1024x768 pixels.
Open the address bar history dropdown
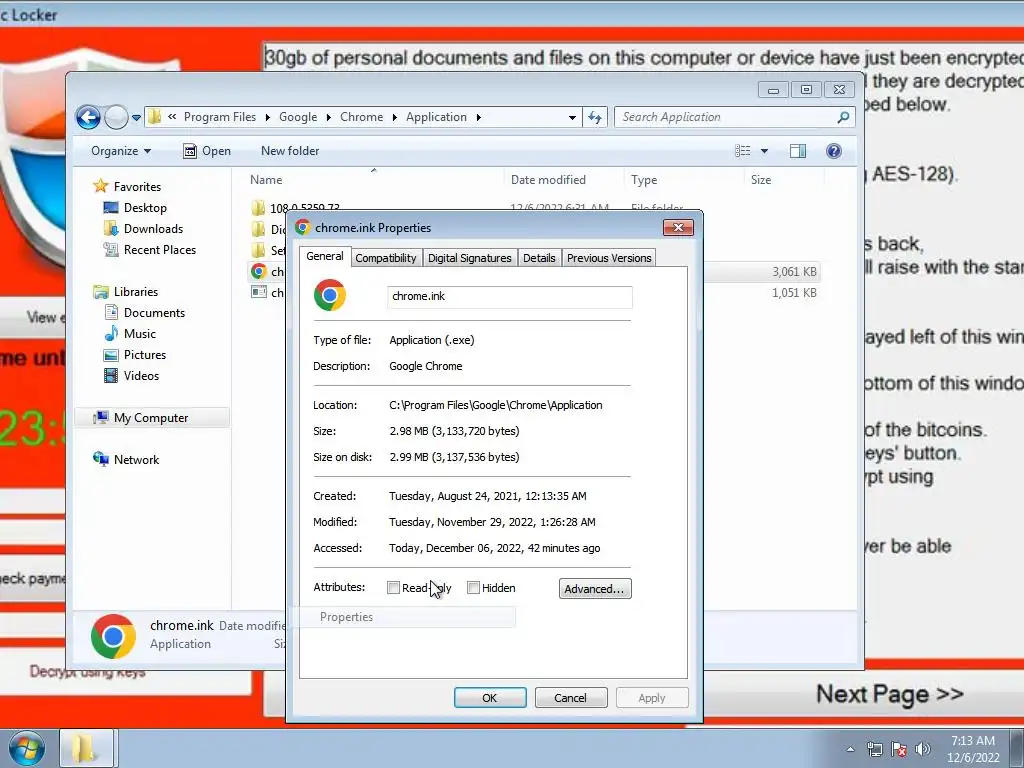(572, 118)
